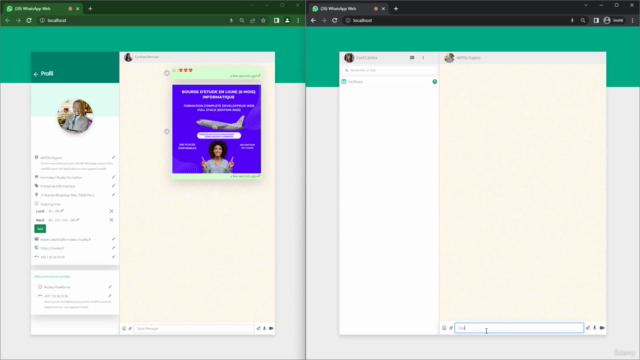Go back in right browser window

point(313,20)
